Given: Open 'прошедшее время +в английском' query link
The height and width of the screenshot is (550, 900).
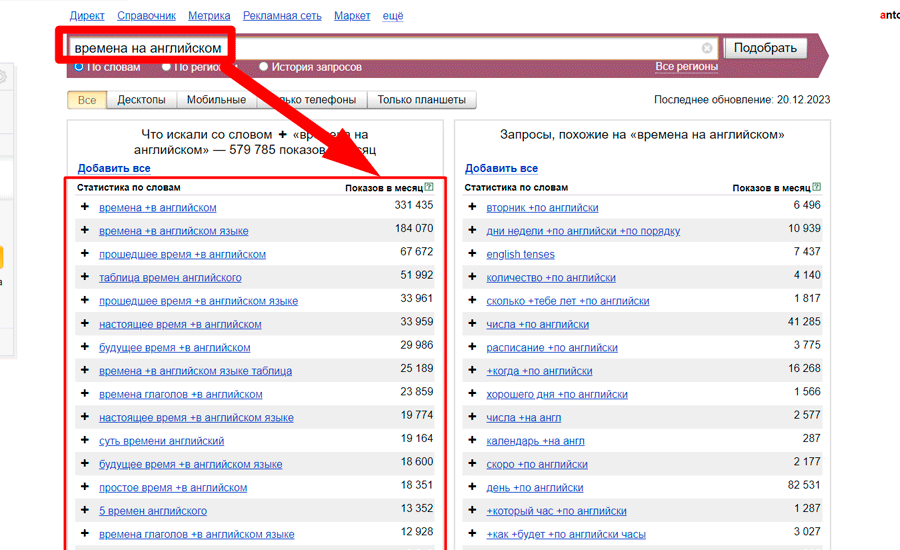Looking at the screenshot, I should (183, 254).
